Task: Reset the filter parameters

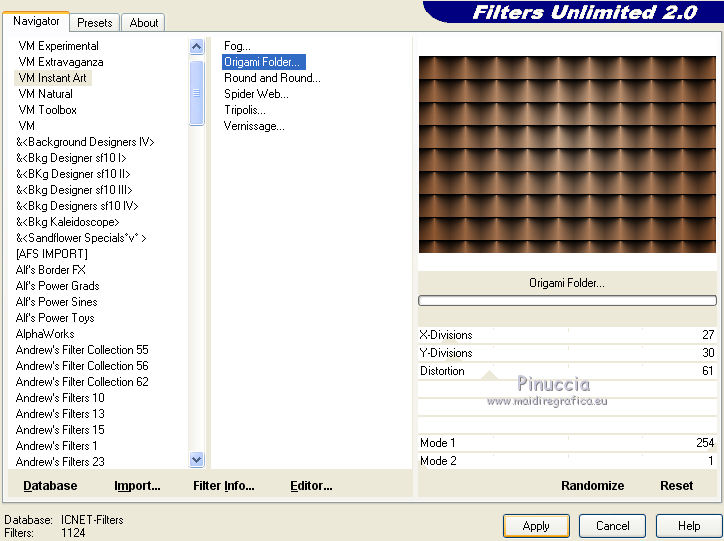Action: click(676, 486)
